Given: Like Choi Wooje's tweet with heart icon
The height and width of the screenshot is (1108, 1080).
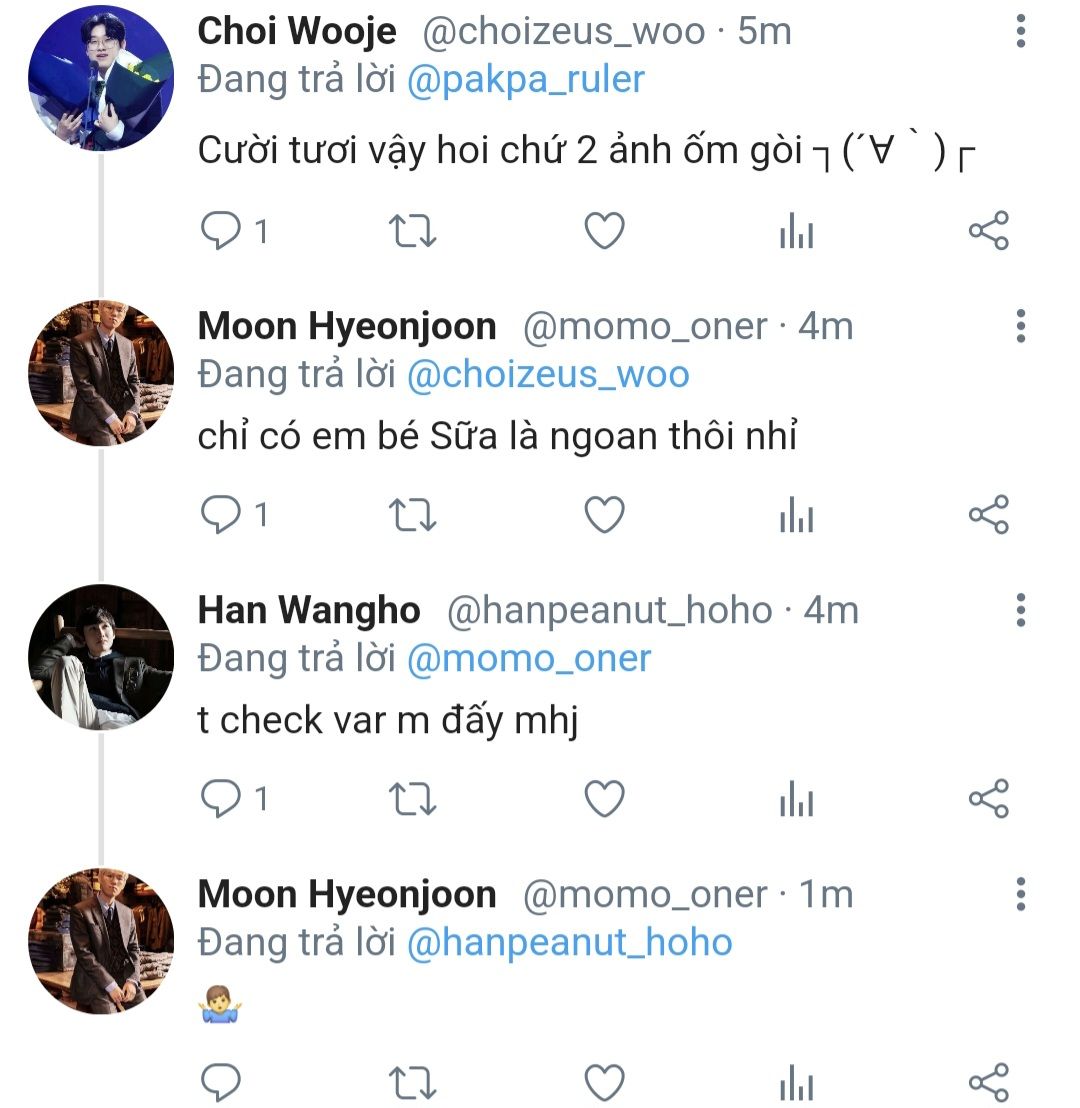Looking at the screenshot, I should point(604,232).
